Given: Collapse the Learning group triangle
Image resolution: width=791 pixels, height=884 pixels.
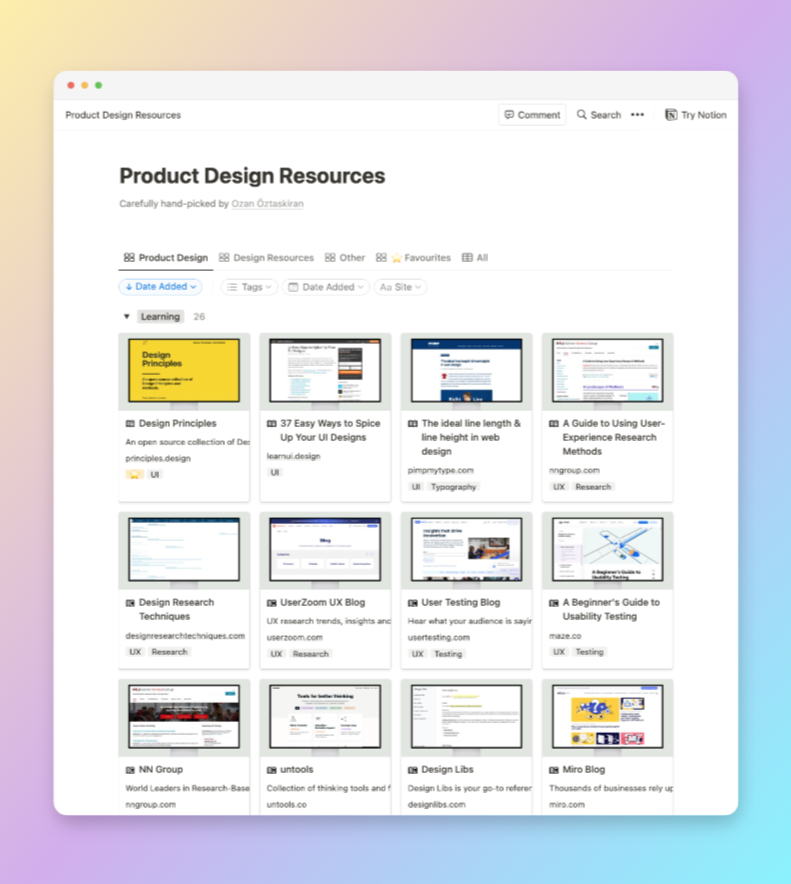Looking at the screenshot, I should point(126,316).
